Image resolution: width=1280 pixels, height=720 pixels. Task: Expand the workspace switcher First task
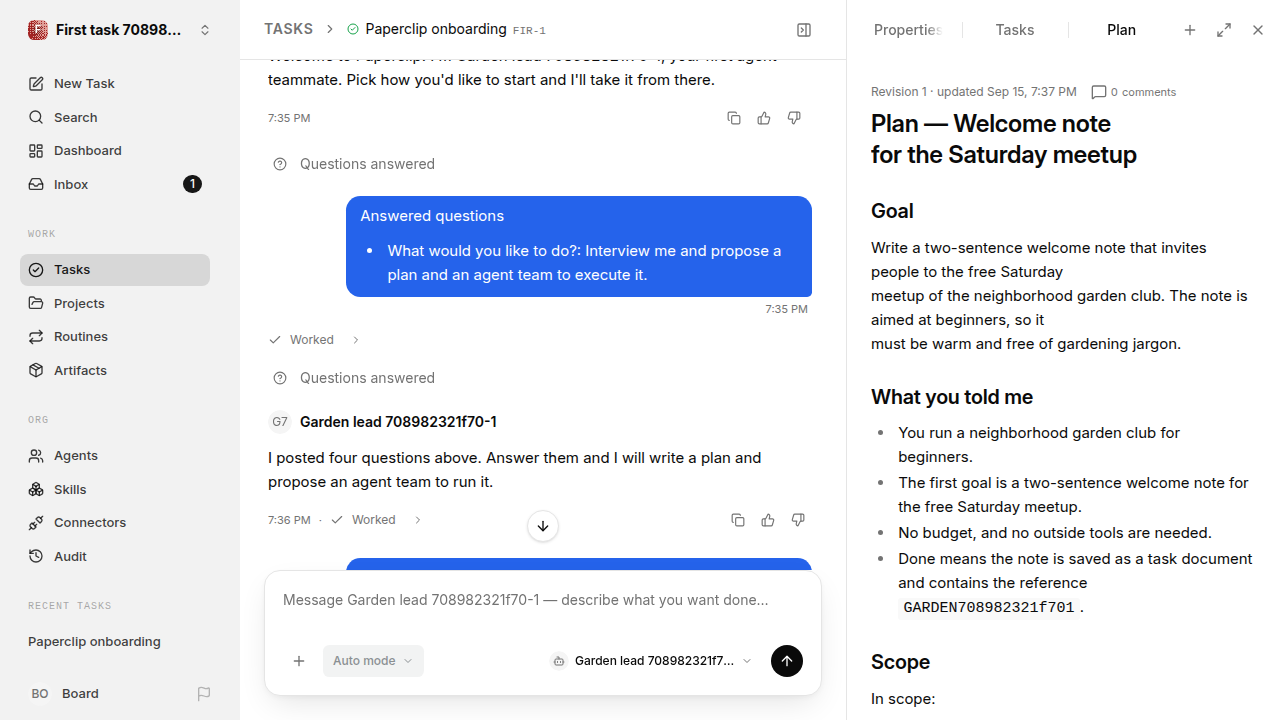pyautogui.click(x=120, y=30)
